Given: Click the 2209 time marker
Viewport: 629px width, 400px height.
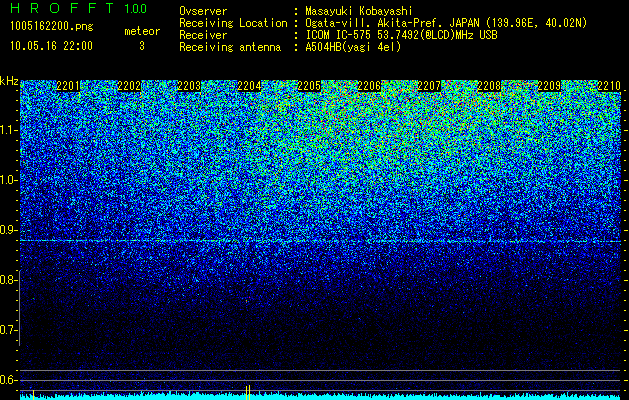Looking at the screenshot, I should coord(549,86).
